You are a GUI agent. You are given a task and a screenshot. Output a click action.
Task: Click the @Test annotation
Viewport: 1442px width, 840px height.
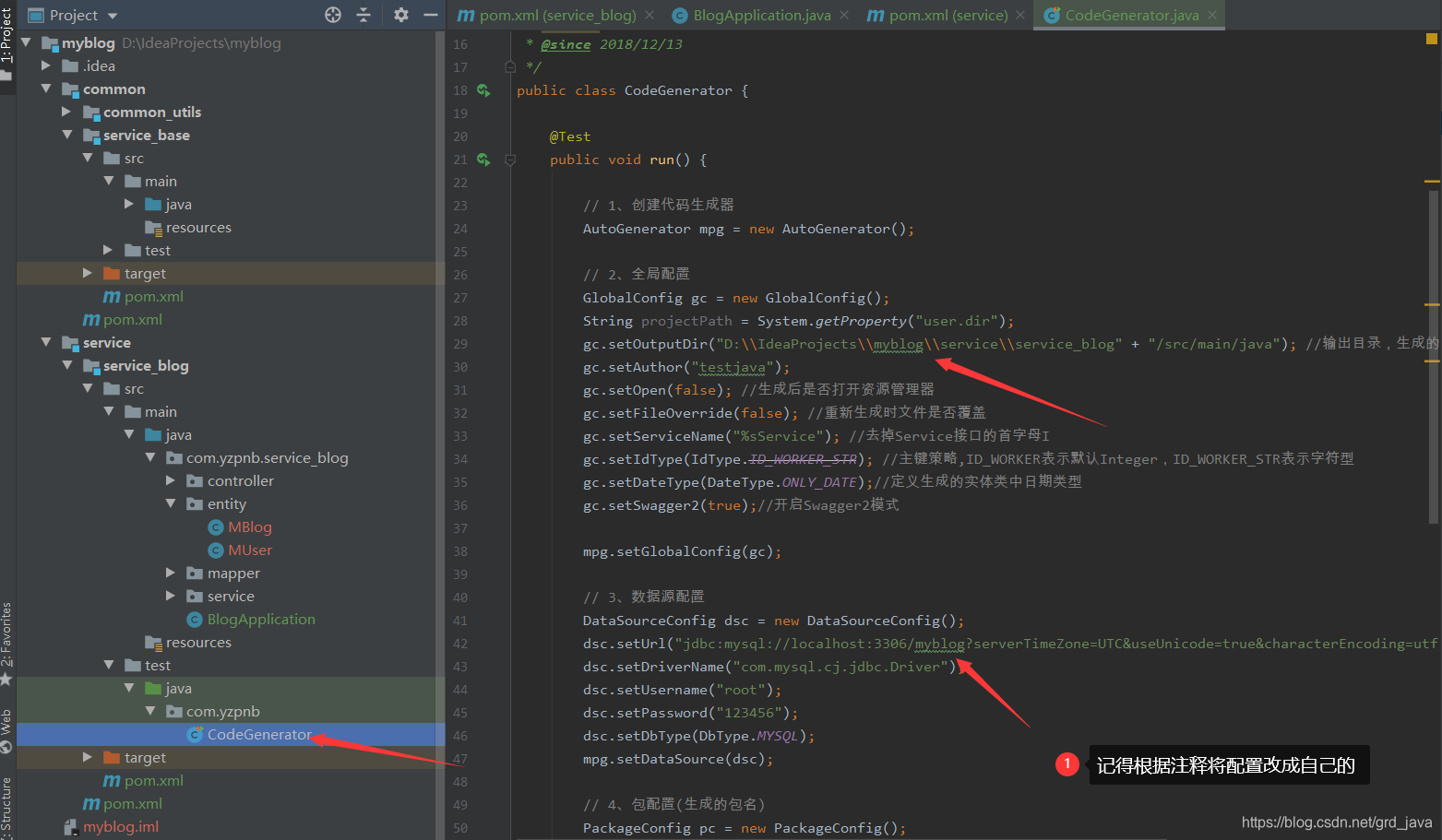click(570, 136)
